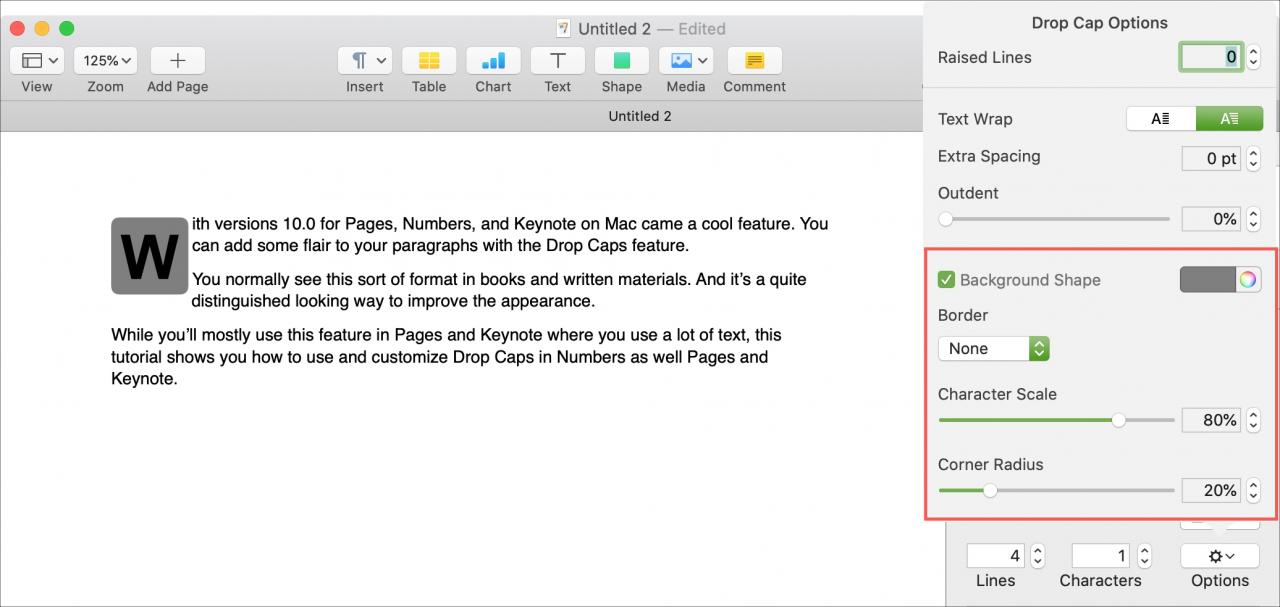Click the Pages document icon in title bar
This screenshot has width=1280, height=607.
point(564,28)
